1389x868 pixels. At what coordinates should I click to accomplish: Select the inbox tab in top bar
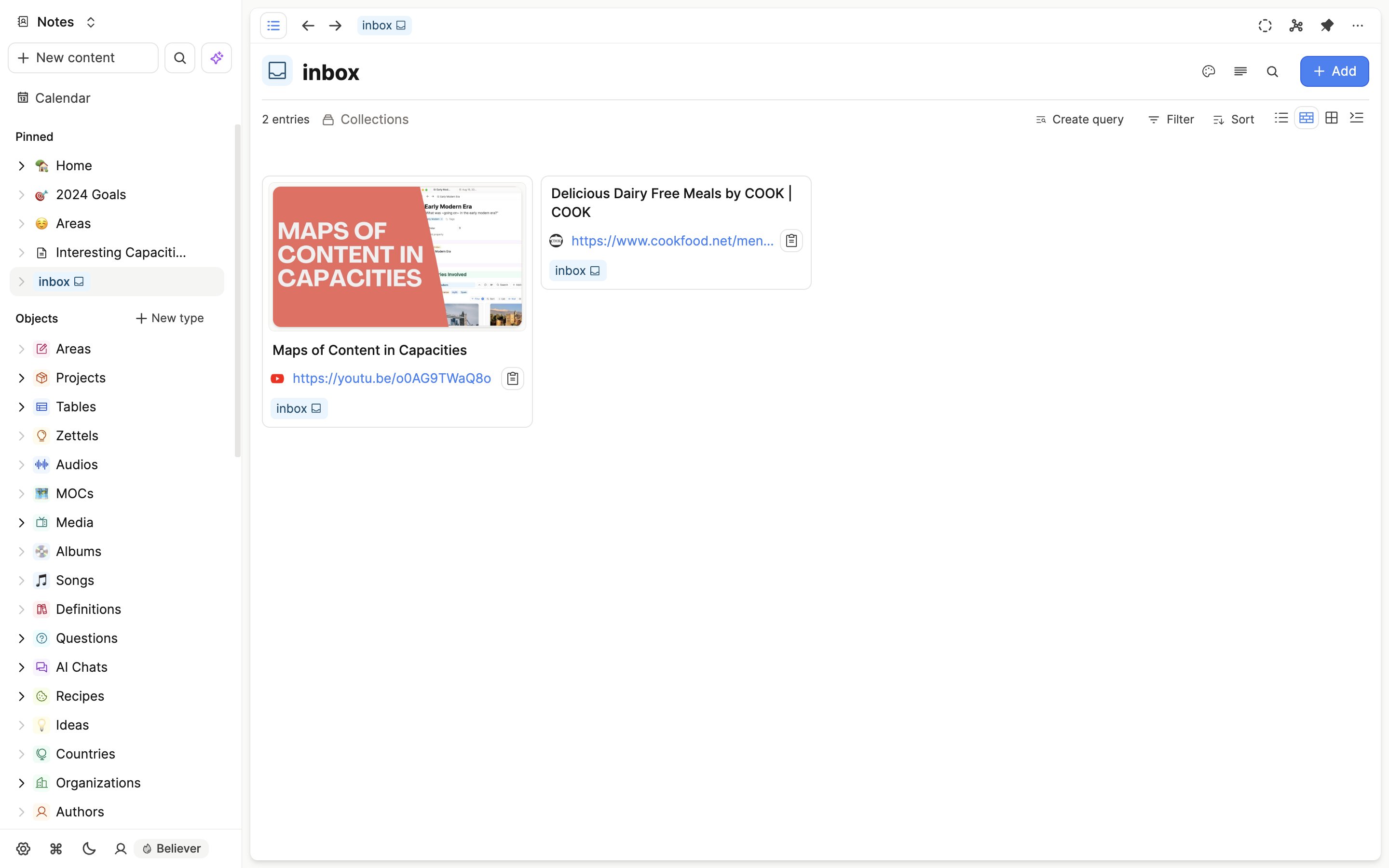click(384, 25)
